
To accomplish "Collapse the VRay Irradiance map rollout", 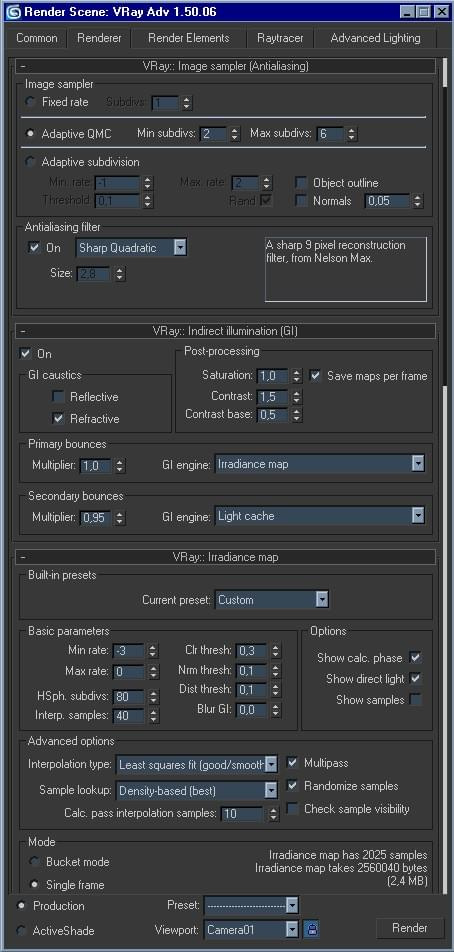I will click(226, 556).
